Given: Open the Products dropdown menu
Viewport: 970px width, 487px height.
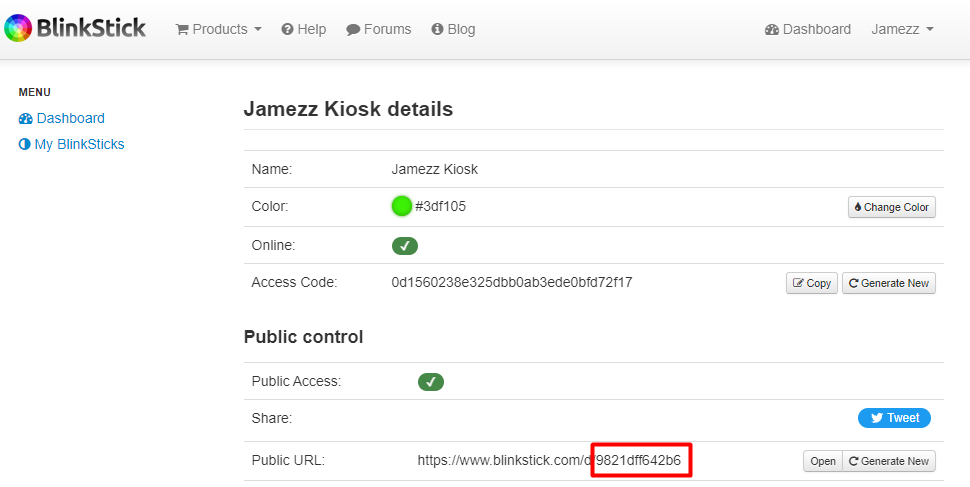Looking at the screenshot, I should click(x=218, y=29).
